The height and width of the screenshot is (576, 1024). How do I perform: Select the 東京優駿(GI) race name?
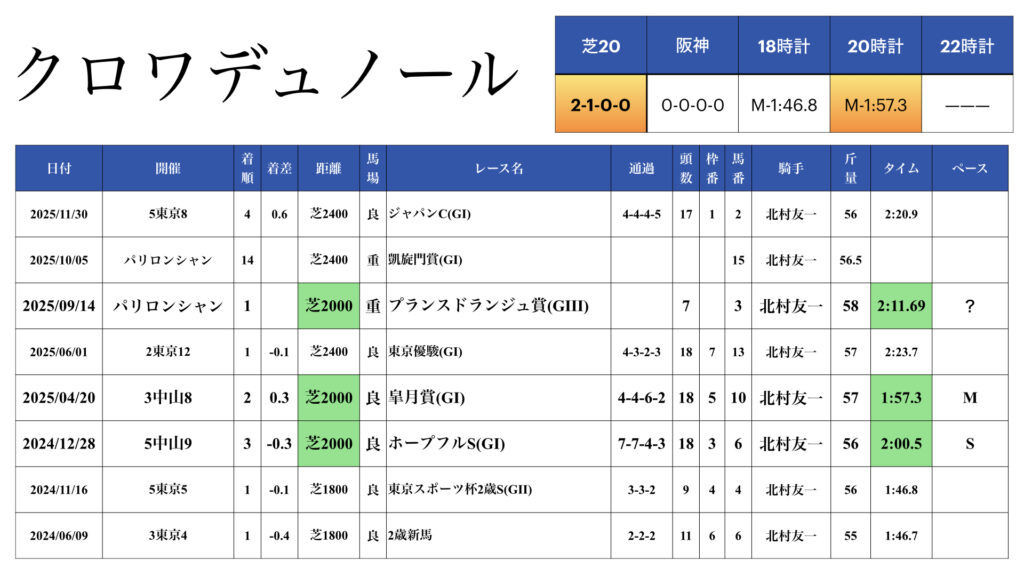pyautogui.click(x=425, y=352)
